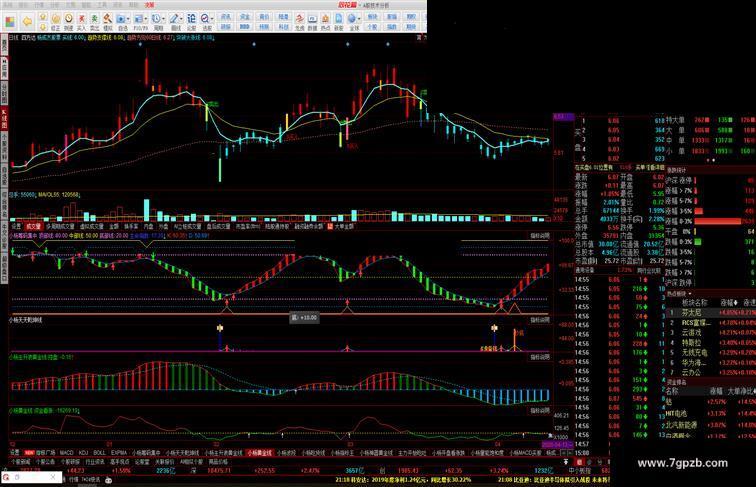Screen dimensions: 756x487
Task: Click the blue document icon left of the 全球 icon
Action: click(338, 21)
